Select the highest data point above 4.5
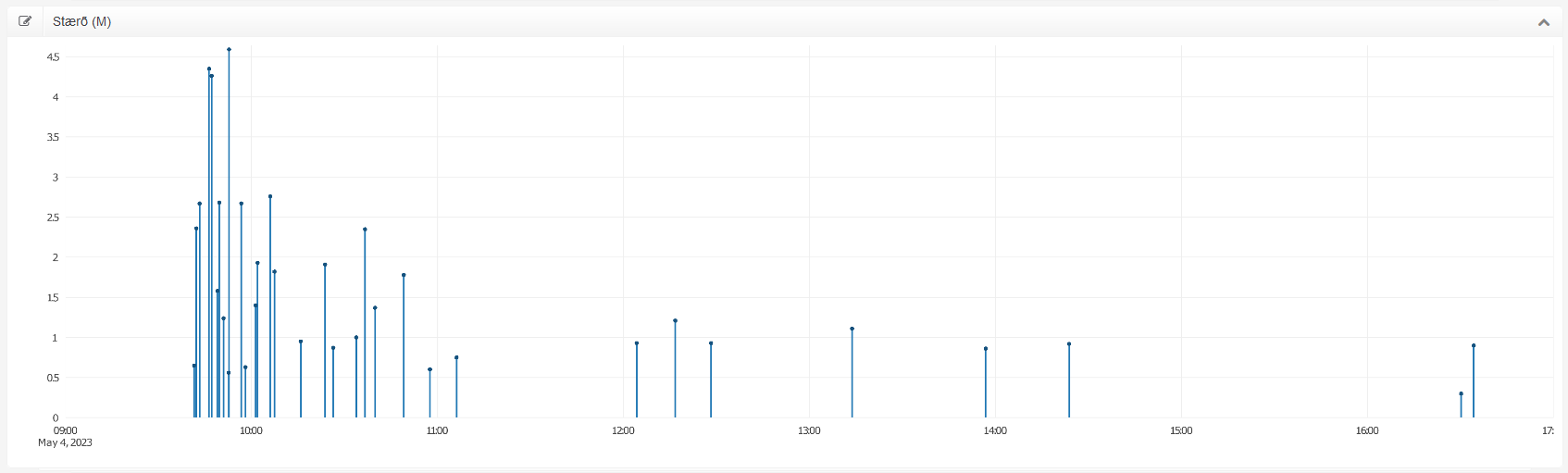This screenshot has height=473, width=1568. pos(229,49)
